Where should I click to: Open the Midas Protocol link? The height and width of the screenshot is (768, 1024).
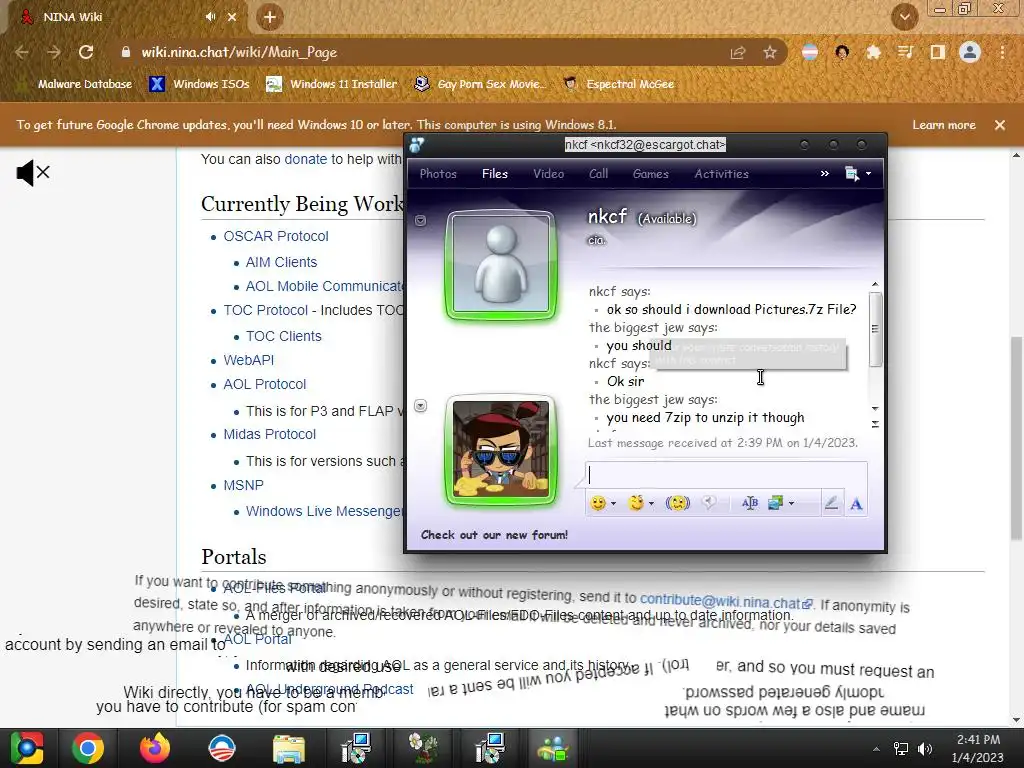[x=270, y=434]
